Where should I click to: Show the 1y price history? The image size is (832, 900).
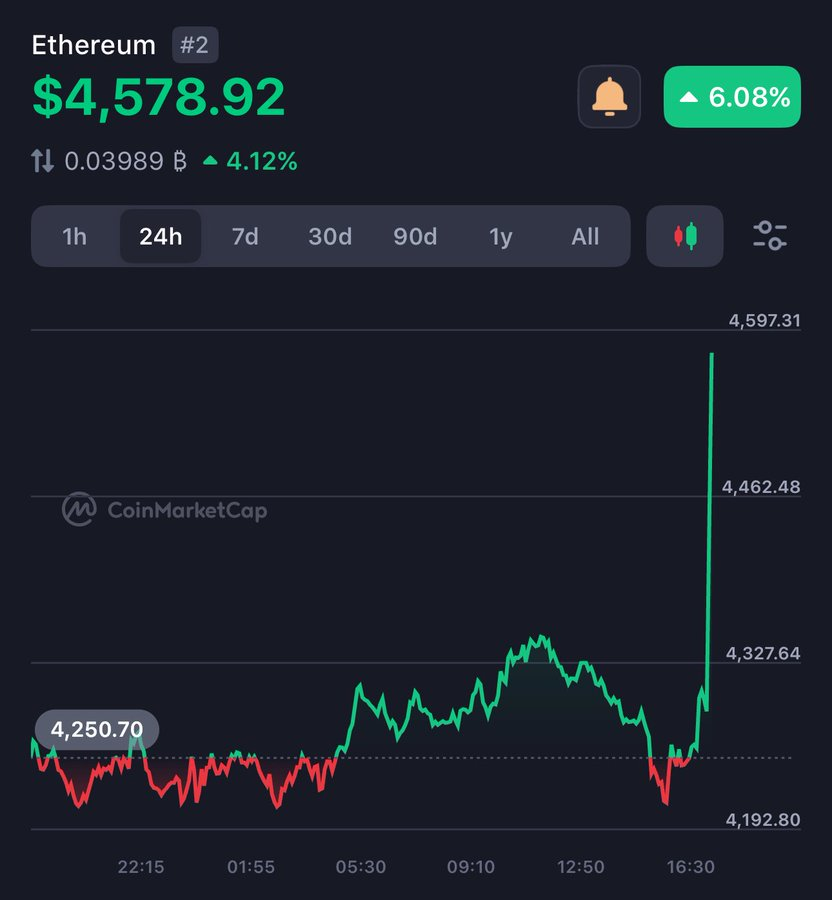point(500,236)
